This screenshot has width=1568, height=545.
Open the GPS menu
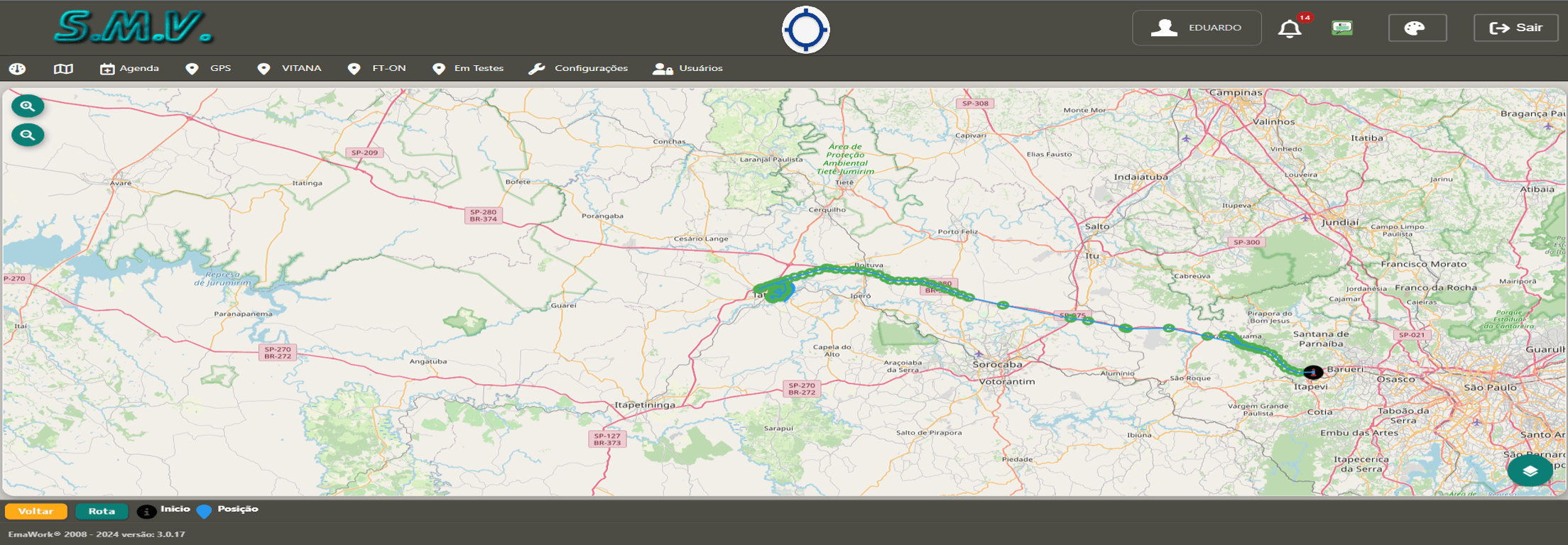208,69
